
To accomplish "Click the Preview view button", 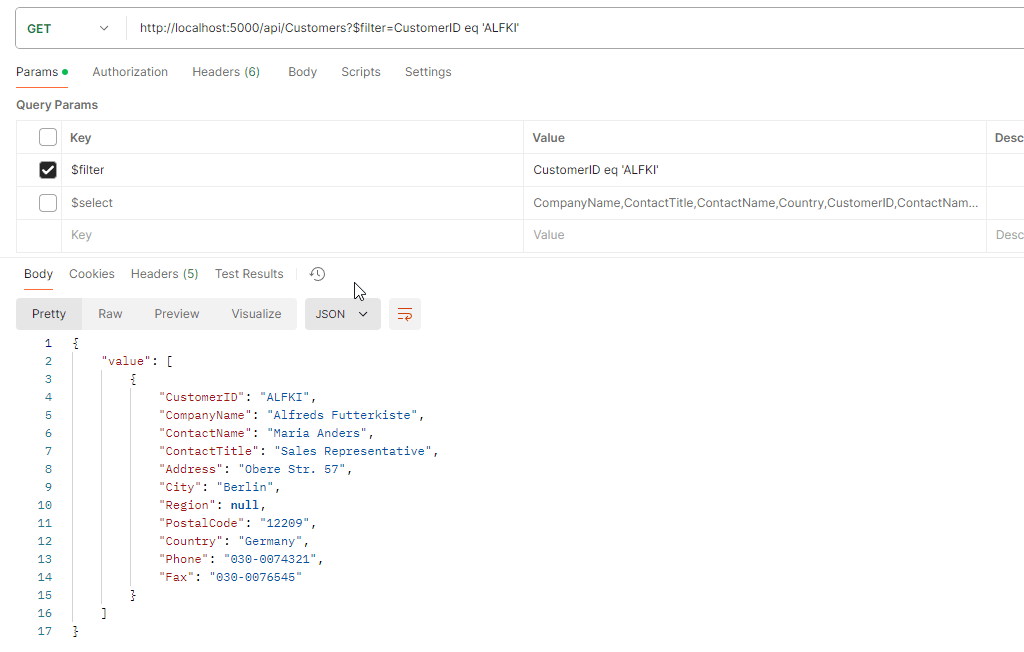I will 177,314.
